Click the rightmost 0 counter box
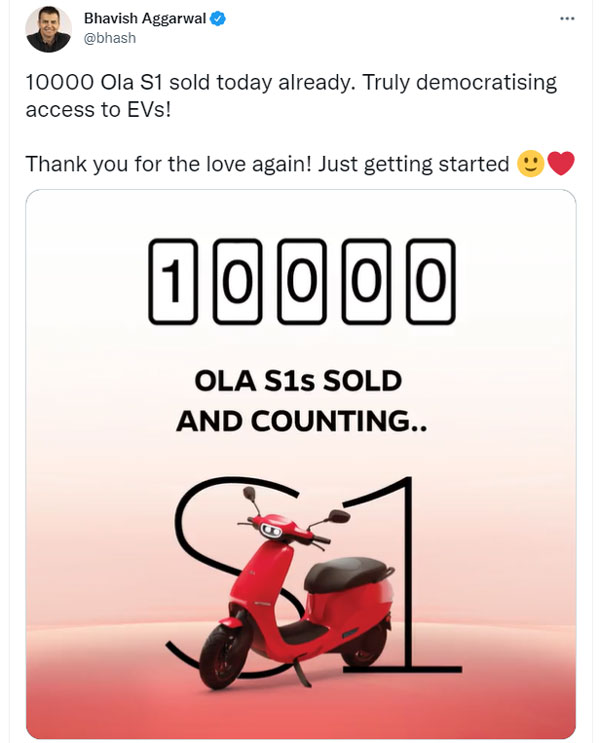 [x=430, y=282]
